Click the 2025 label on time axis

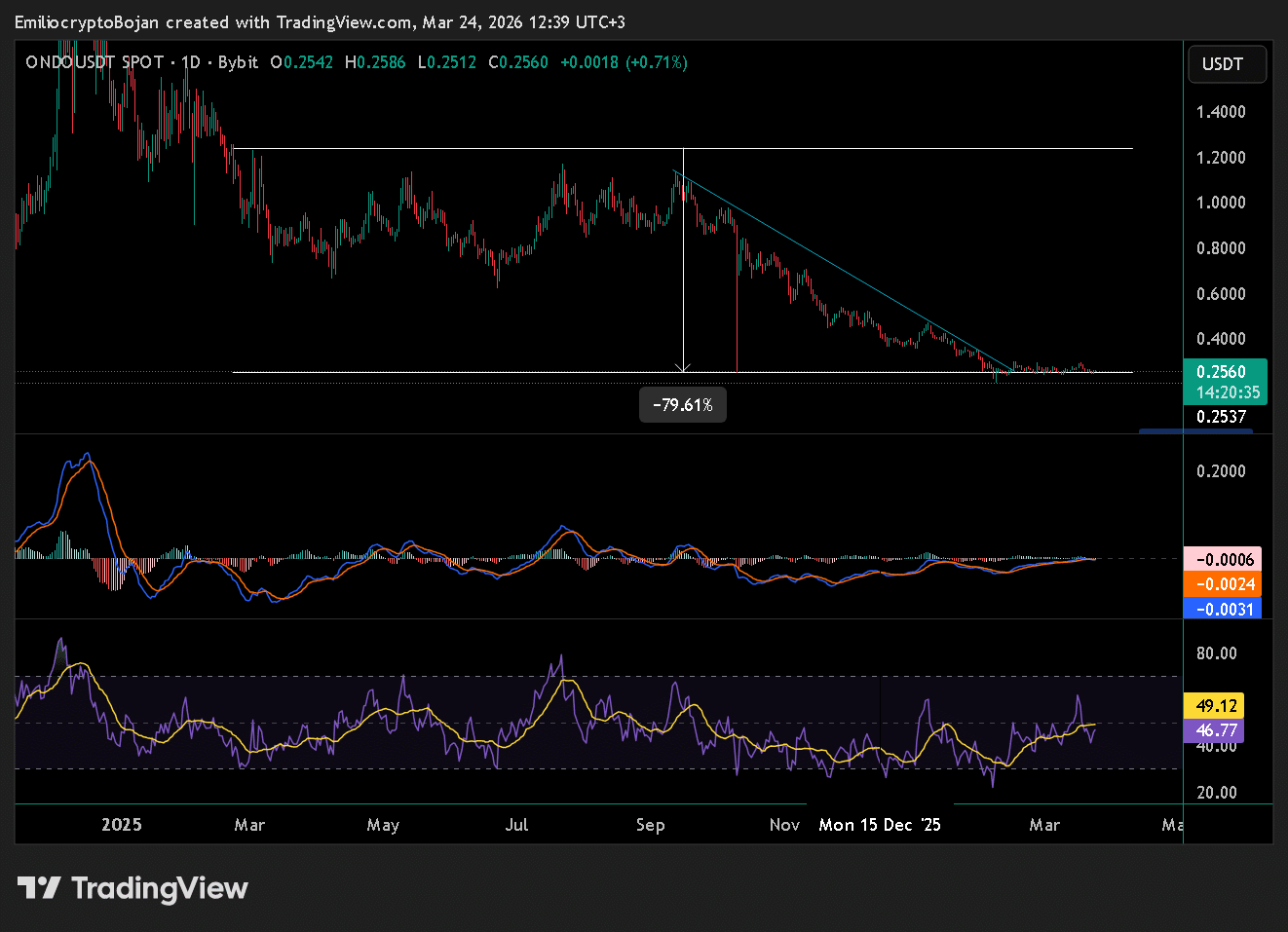pyautogui.click(x=122, y=825)
